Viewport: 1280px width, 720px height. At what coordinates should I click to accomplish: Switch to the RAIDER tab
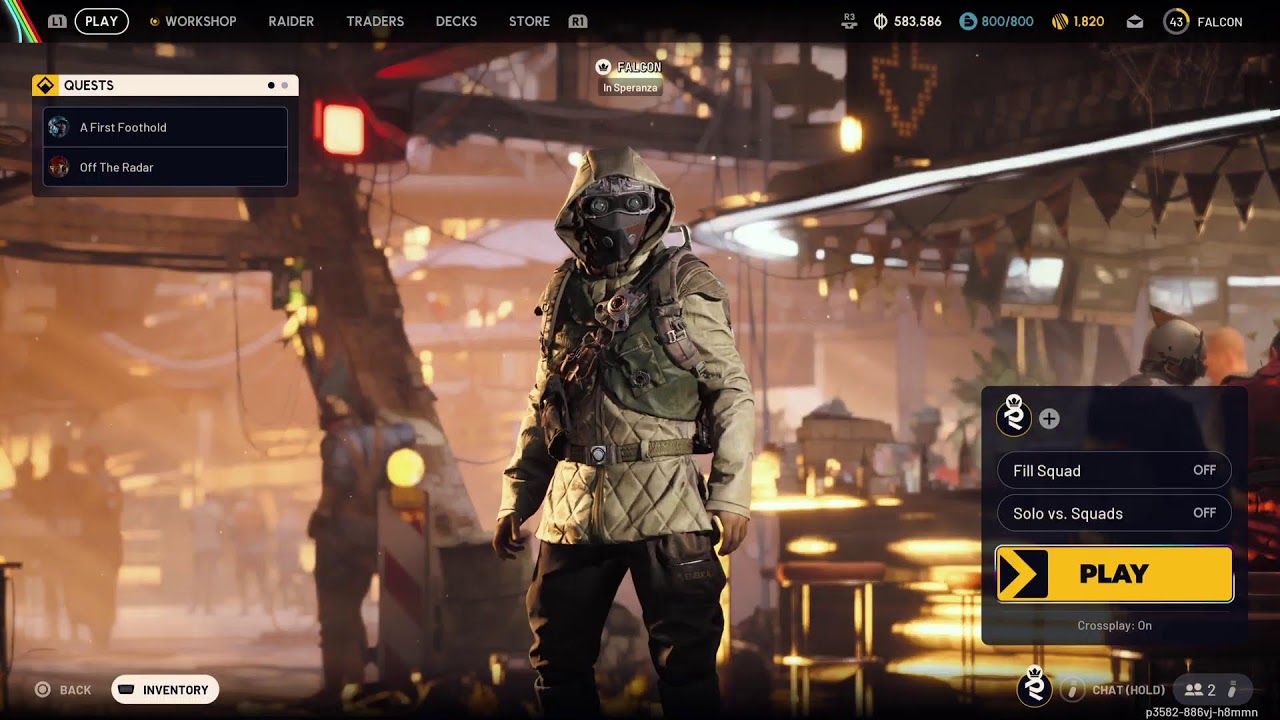coord(291,21)
